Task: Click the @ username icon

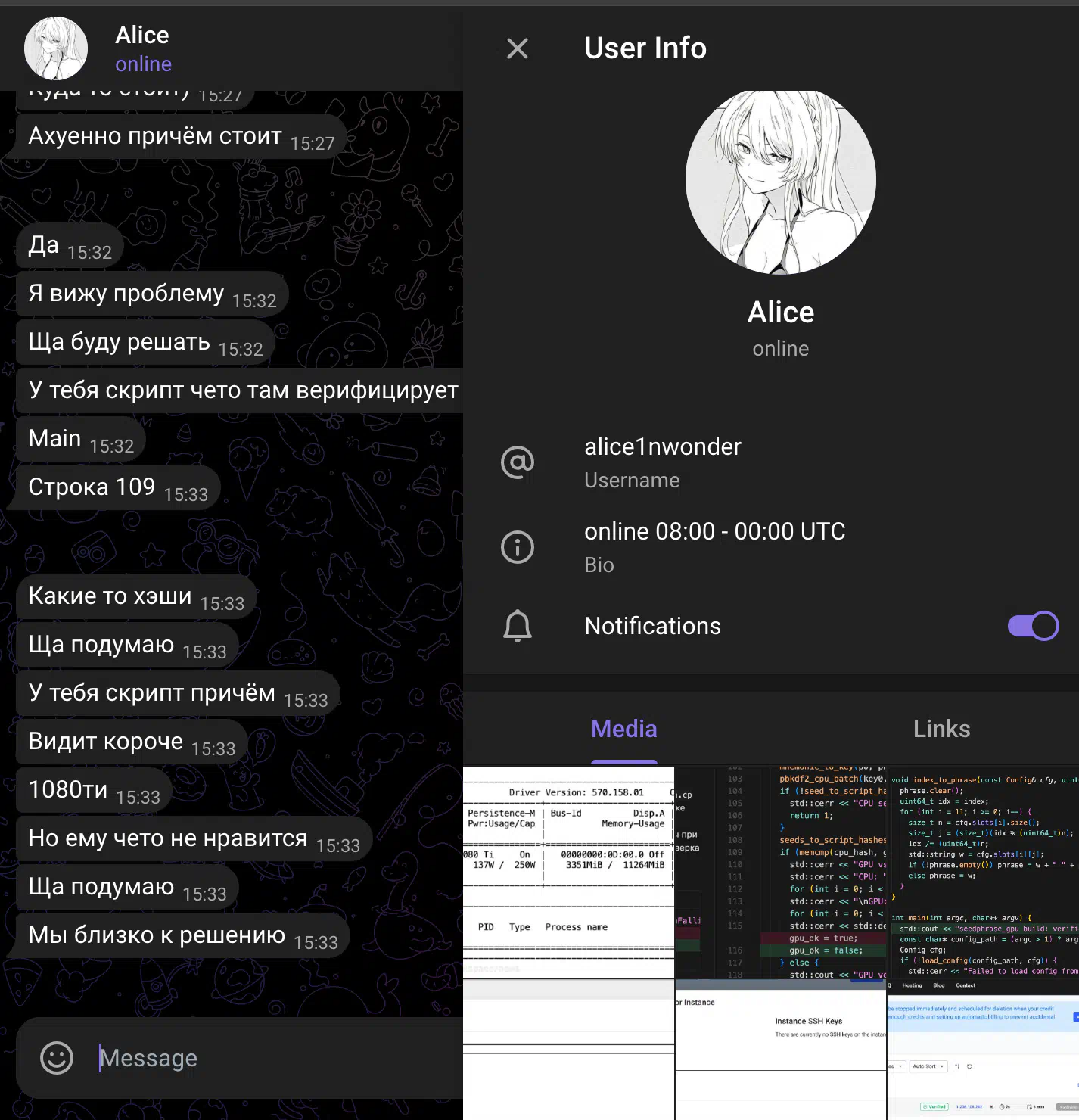Action: click(x=518, y=462)
